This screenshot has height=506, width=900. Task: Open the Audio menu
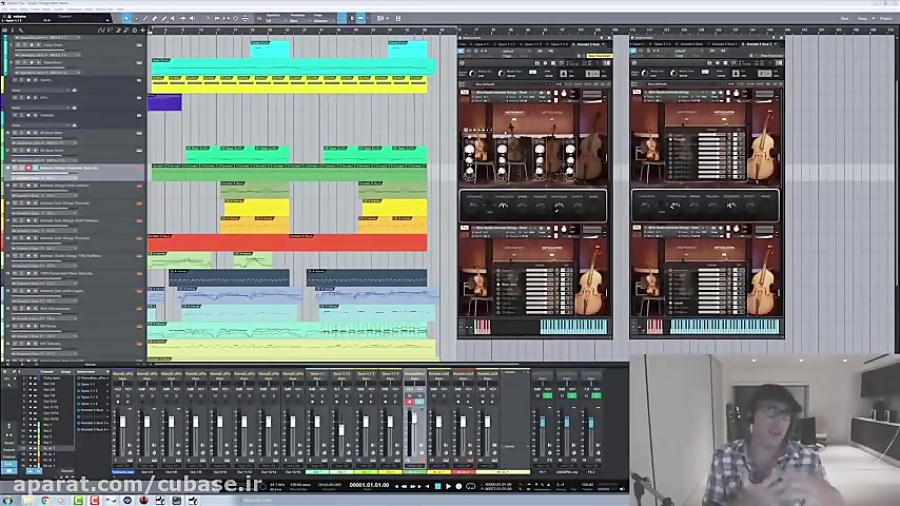click(x=61, y=9)
